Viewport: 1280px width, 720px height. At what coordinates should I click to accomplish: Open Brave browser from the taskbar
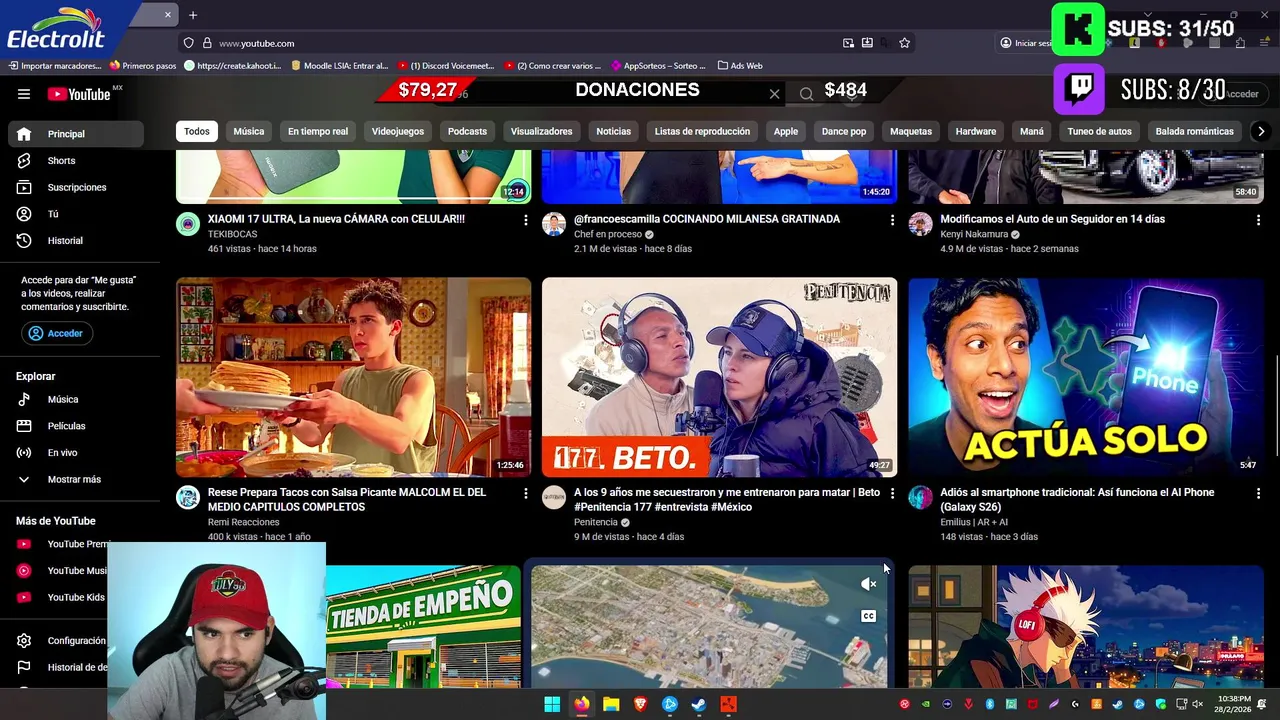pyautogui.click(x=640, y=704)
